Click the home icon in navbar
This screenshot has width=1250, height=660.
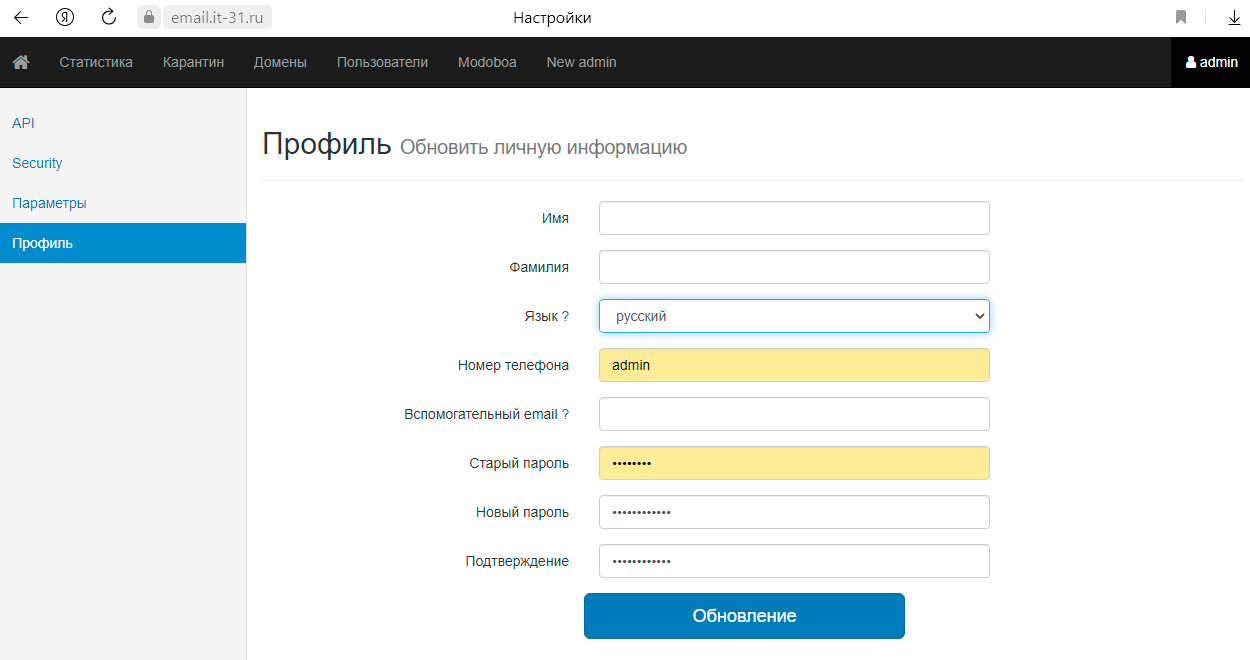coord(21,62)
